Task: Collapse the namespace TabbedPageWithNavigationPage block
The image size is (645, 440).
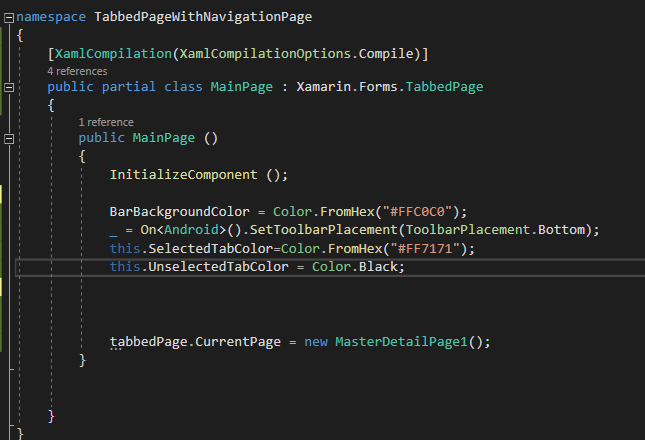Action: point(9,18)
